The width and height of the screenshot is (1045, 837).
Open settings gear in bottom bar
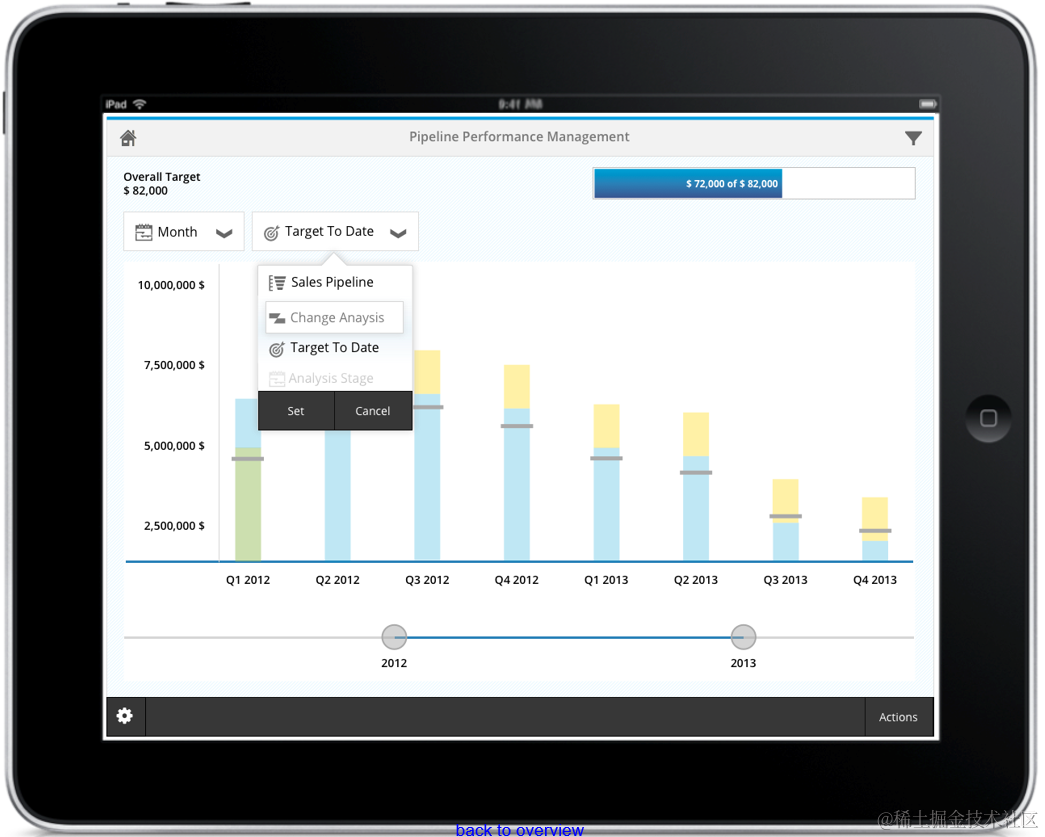point(125,716)
